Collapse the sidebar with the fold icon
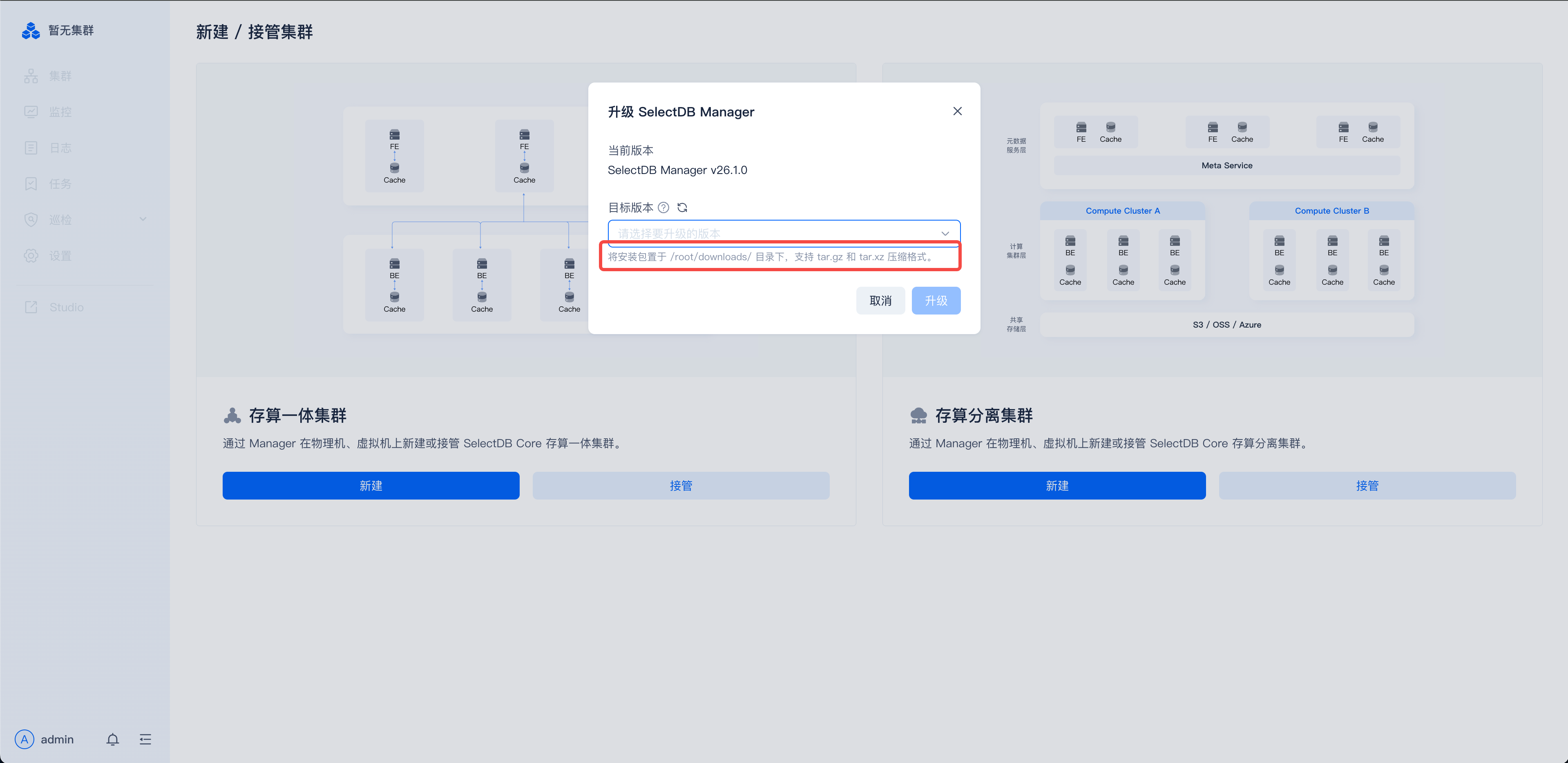 (x=145, y=739)
